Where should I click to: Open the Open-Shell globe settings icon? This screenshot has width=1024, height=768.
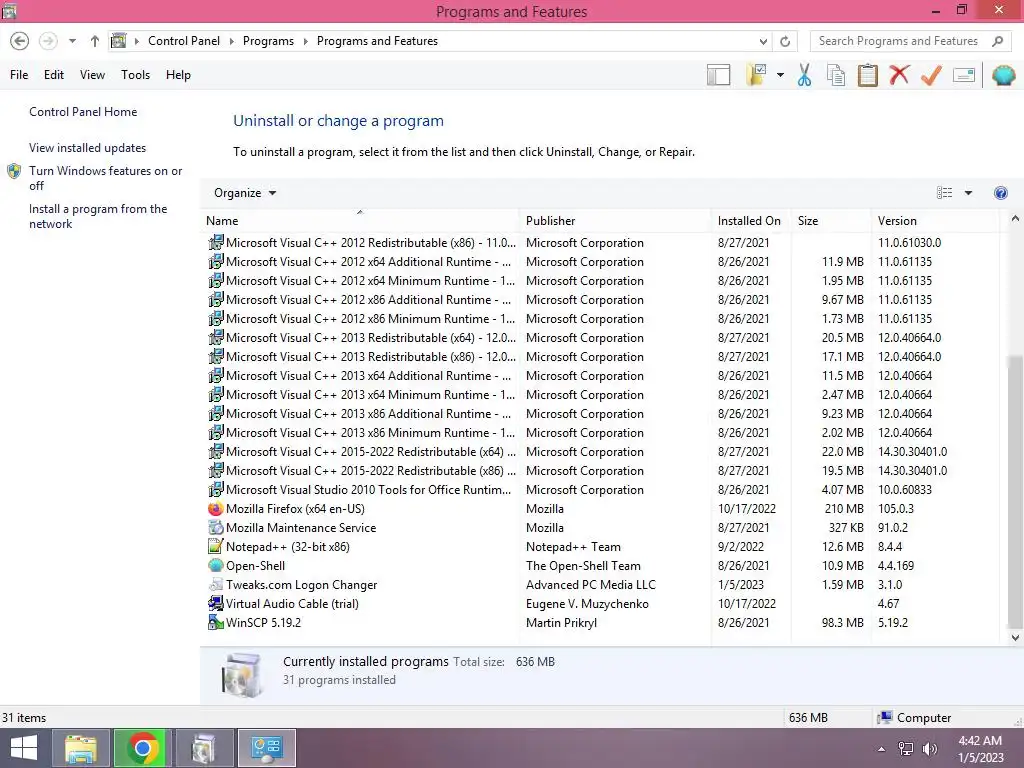coord(1003,75)
